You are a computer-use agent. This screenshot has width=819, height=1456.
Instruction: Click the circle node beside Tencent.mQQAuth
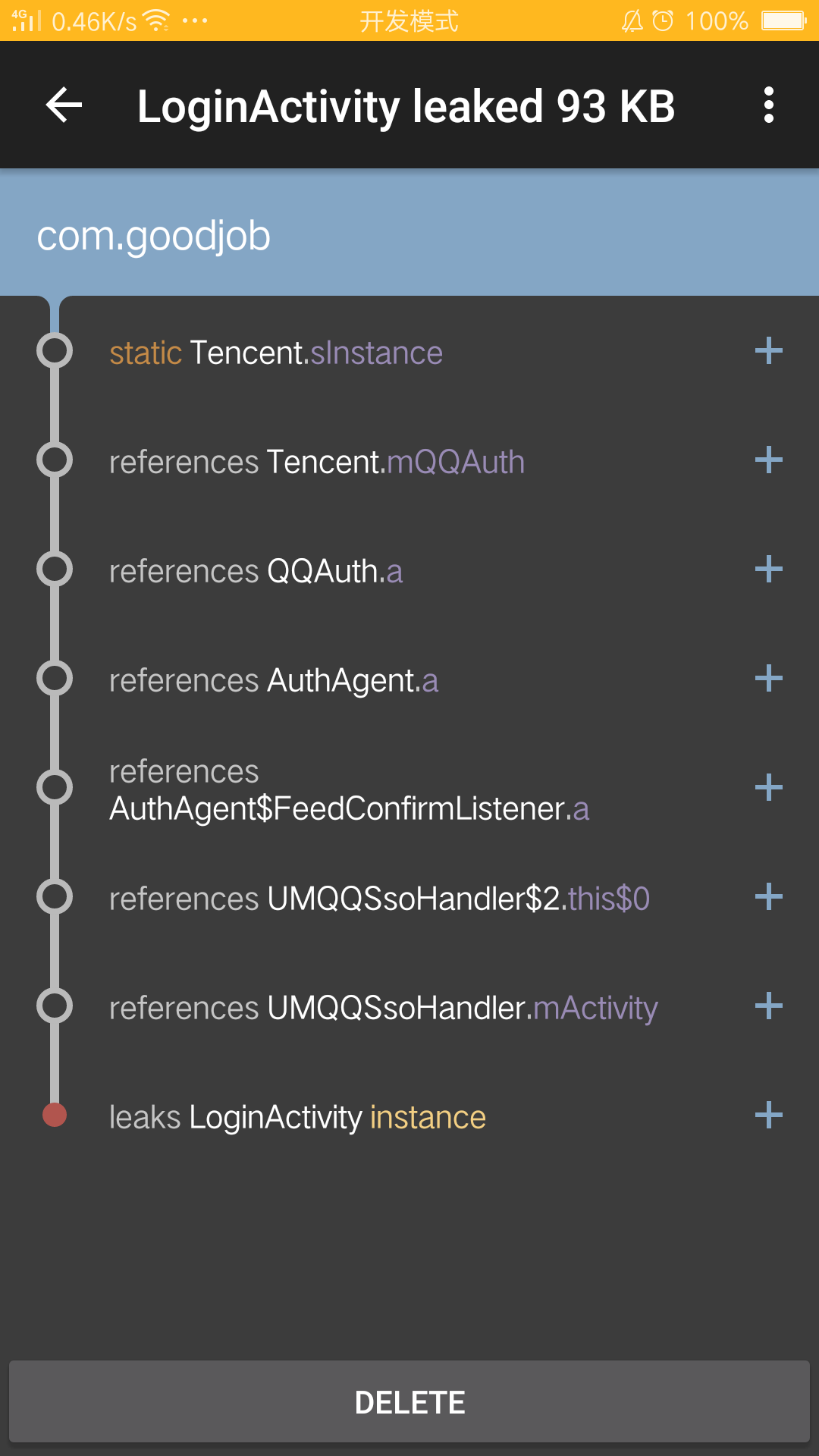tap(55, 460)
